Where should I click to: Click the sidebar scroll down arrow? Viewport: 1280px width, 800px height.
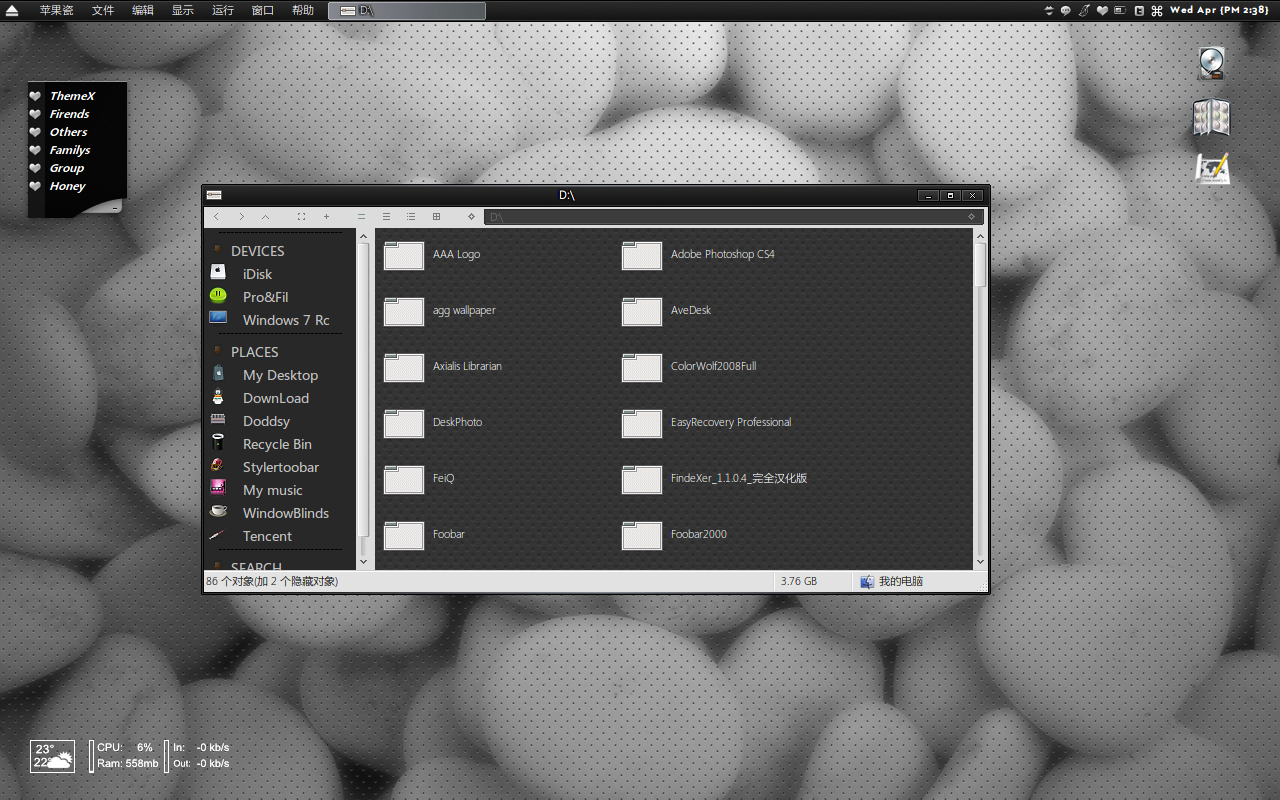[363, 562]
